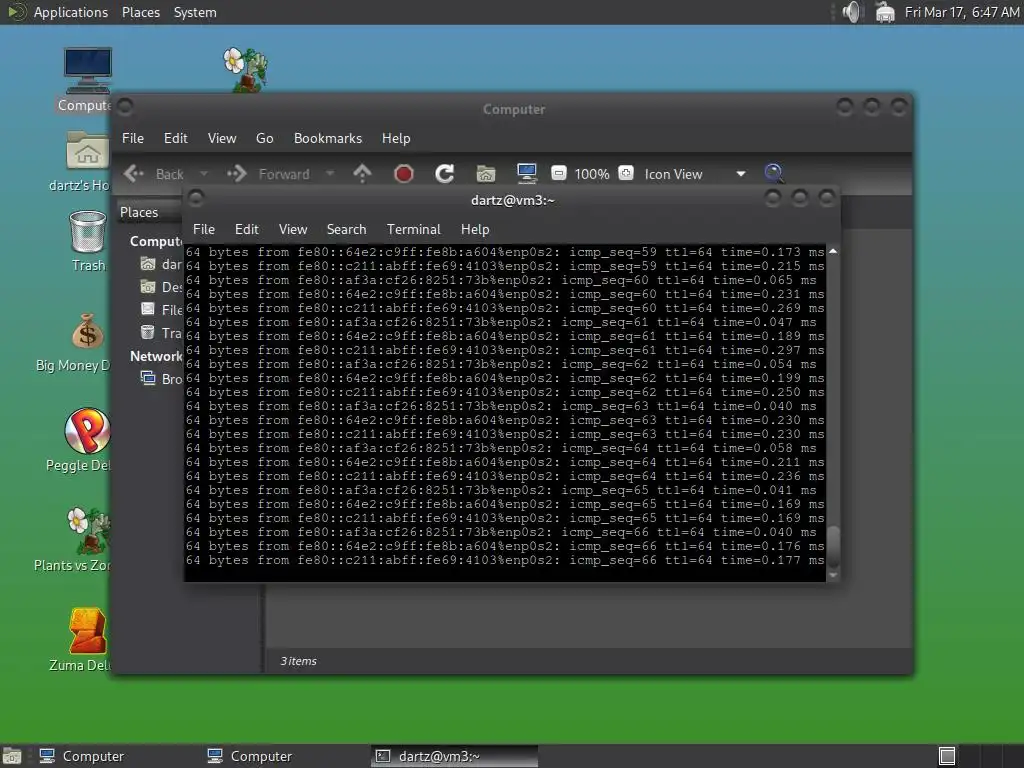Open System menu in top panel

click(195, 12)
